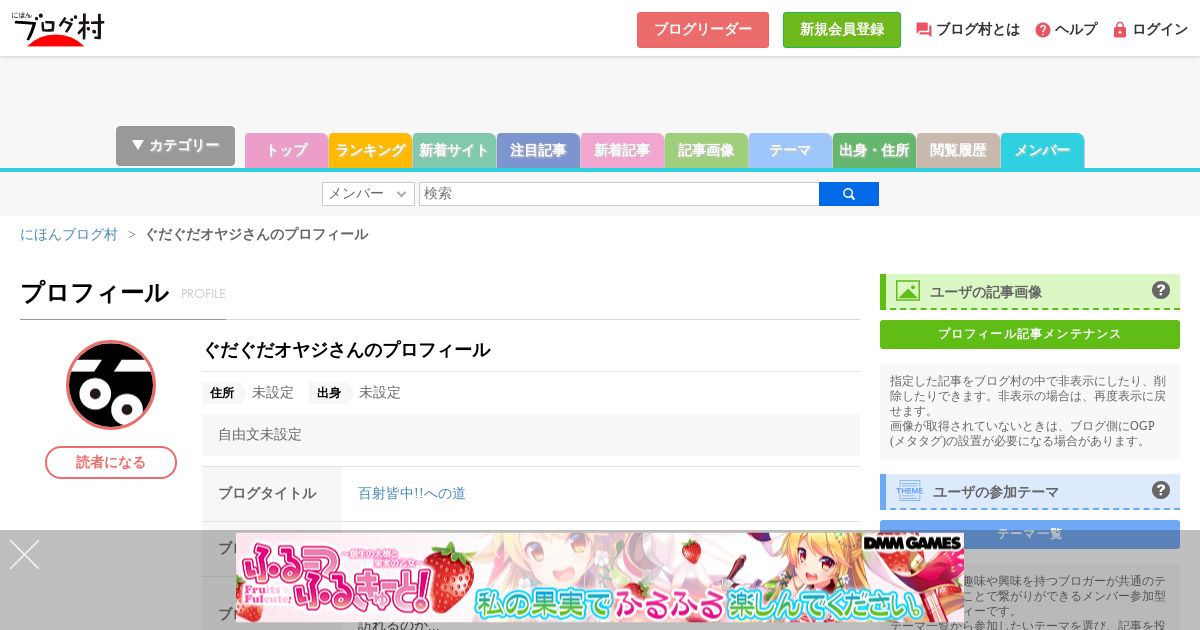Screen dimensions: 1200x630
Task: Switch to the 新着サイト tab
Action: click(454, 151)
